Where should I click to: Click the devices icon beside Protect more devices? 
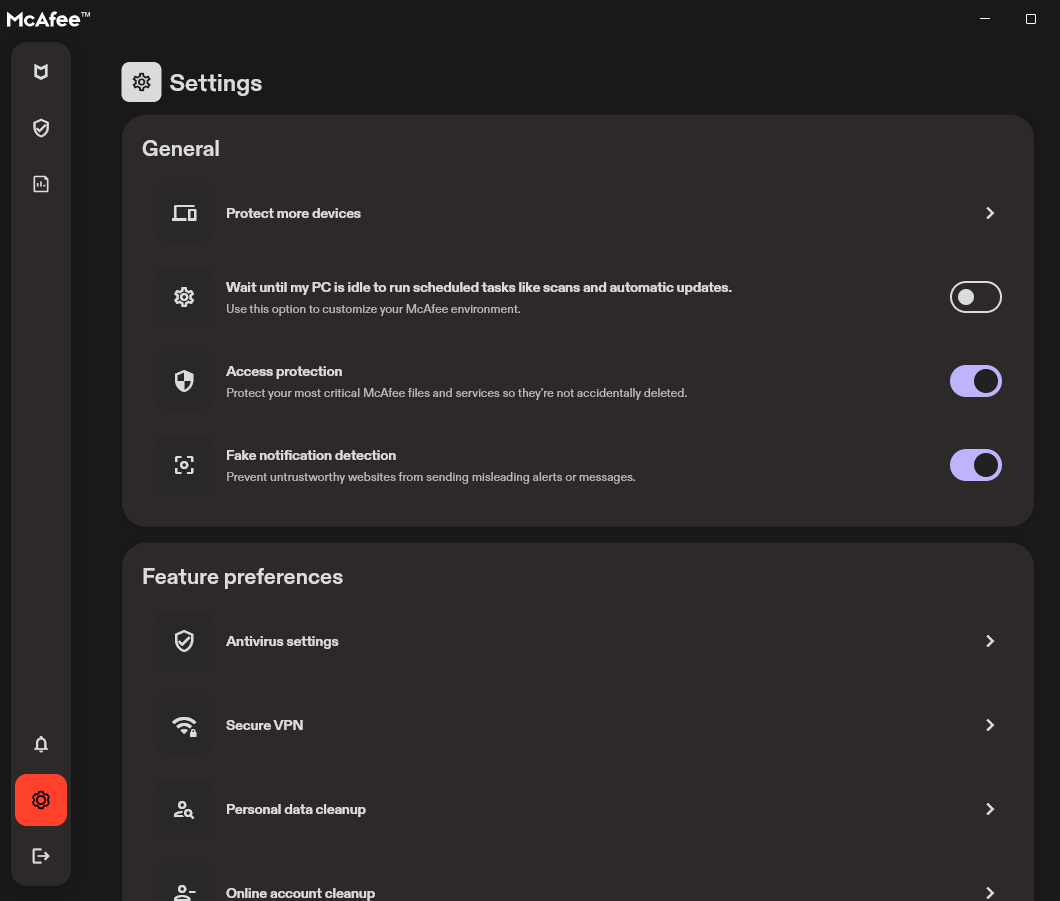coord(184,214)
